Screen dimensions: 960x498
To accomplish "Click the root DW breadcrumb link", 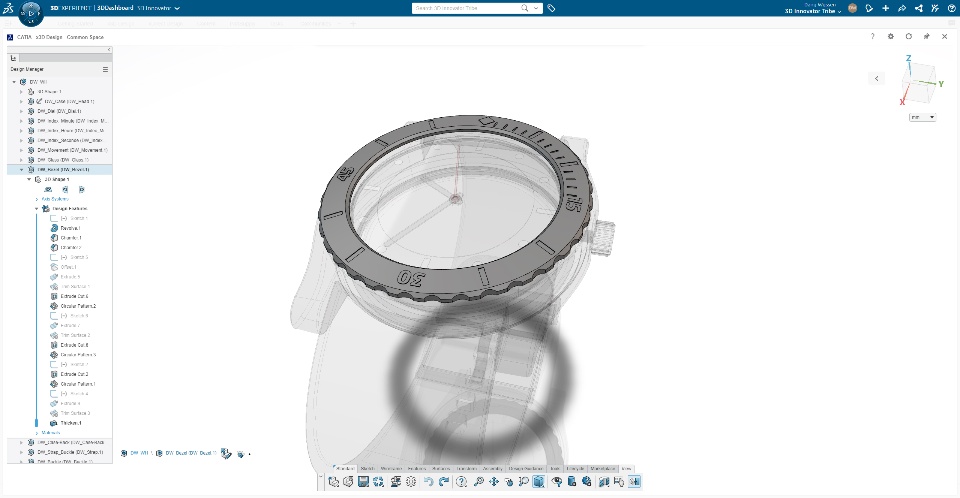I will pos(141,453).
